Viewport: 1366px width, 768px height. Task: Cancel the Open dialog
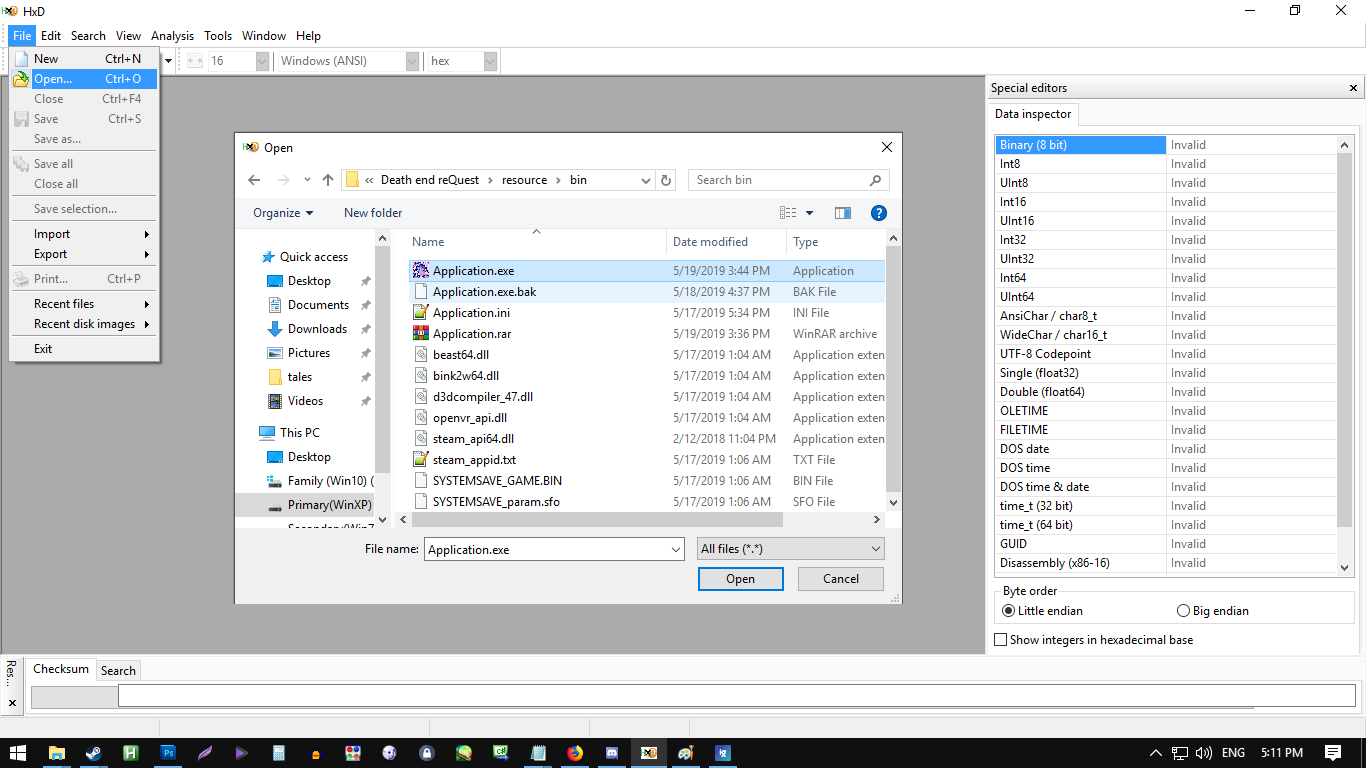tap(841, 579)
